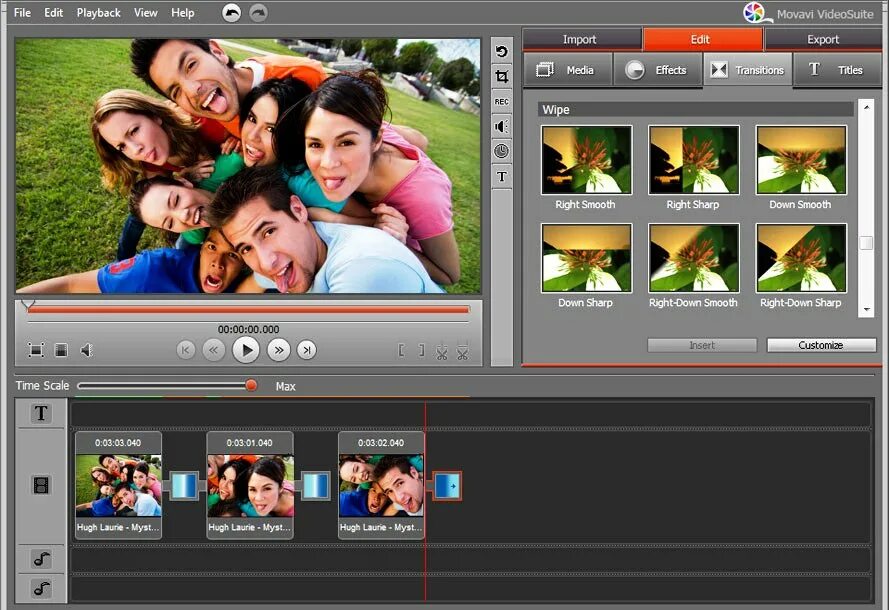The image size is (889, 610).
Task: Click the REC record button icon
Action: (x=501, y=101)
